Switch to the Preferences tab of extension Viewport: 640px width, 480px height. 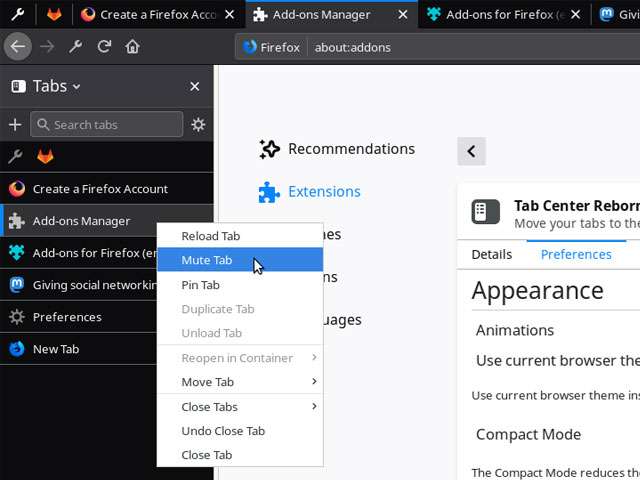(576, 255)
